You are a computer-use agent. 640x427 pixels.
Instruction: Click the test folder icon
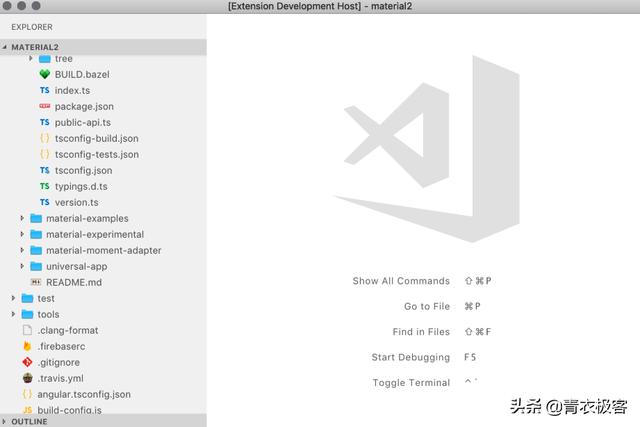[27, 298]
